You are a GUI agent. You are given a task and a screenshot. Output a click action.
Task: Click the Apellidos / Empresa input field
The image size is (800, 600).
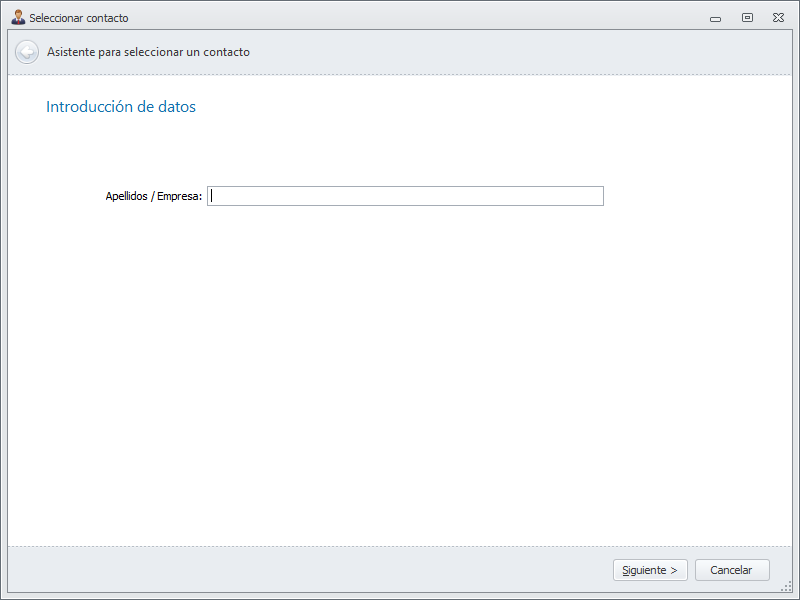pyautogui.click(x=405, y=196)
